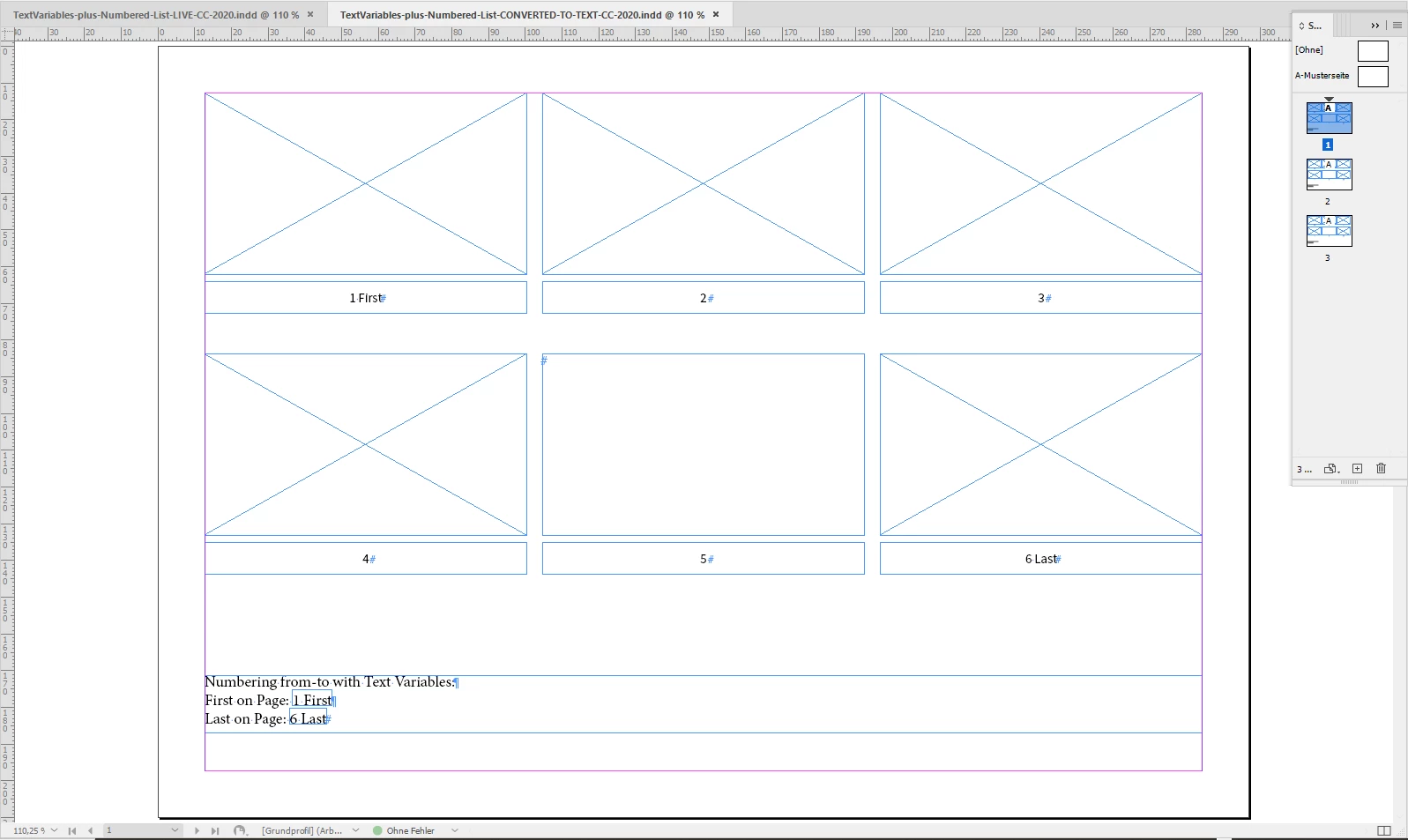Close the CONVERTED-TO-TEXT document tab

coord(716,15)
